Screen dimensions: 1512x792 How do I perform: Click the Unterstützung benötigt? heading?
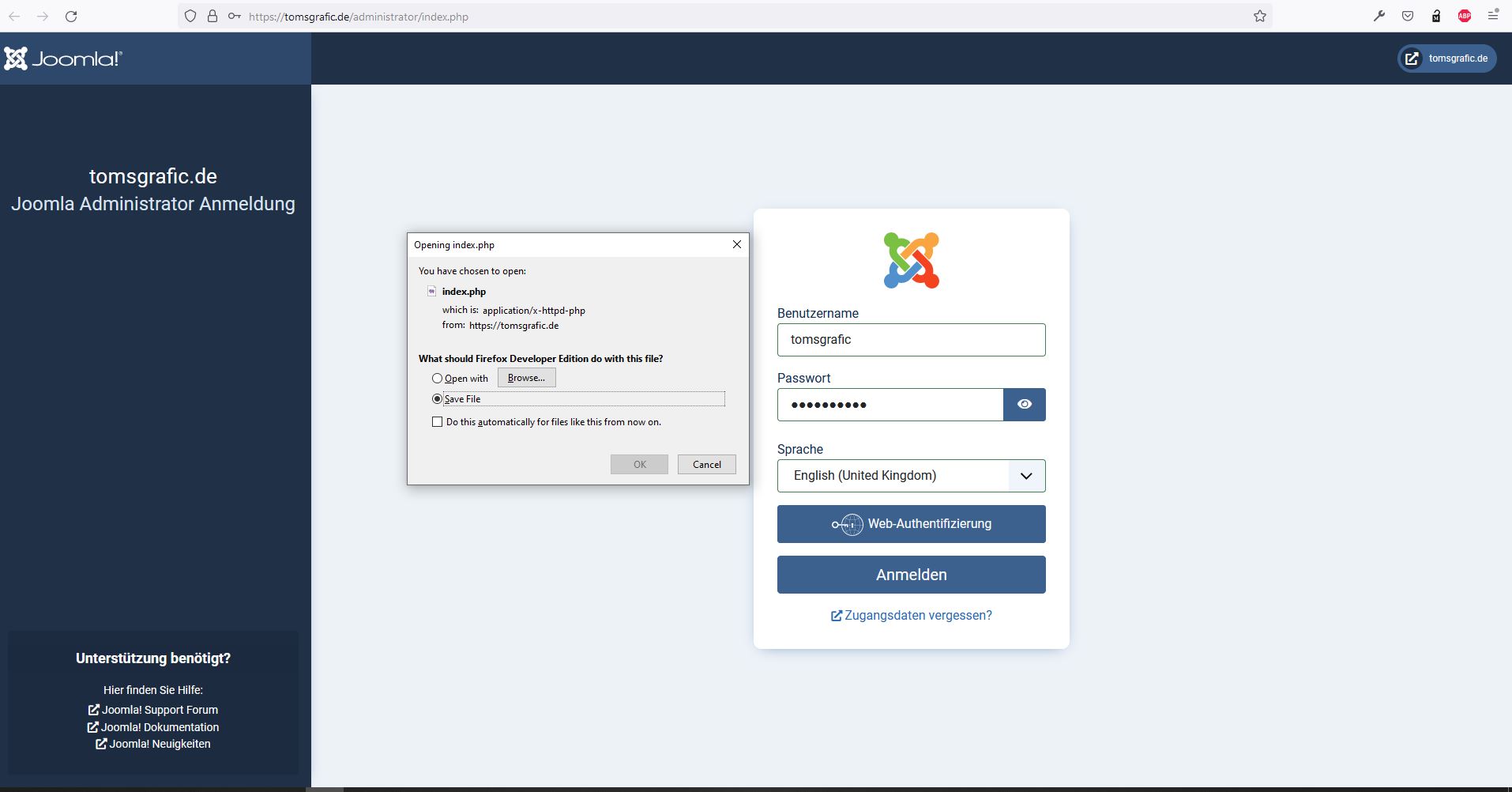pyautogui.click(x=153, y=658)
